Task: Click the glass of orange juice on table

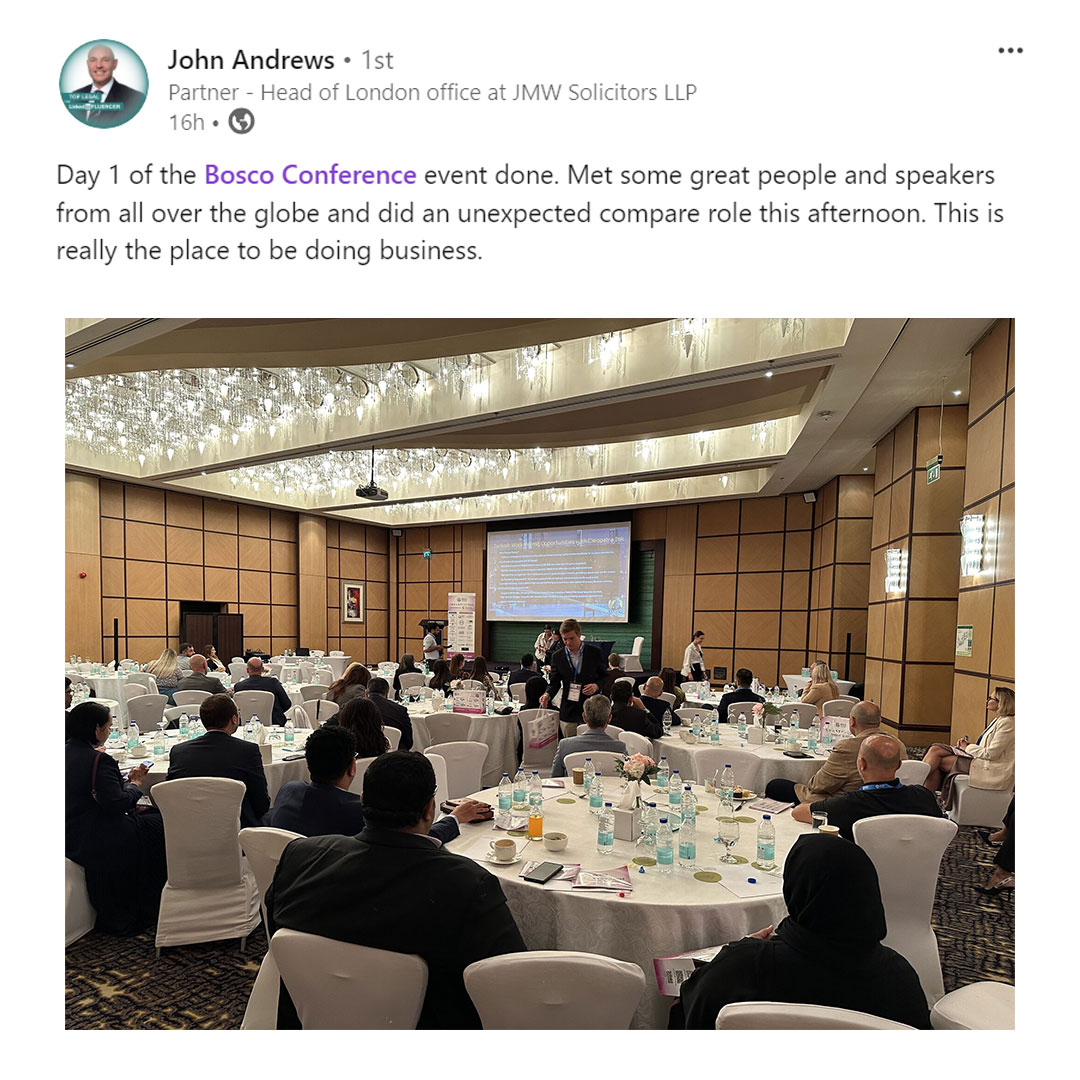Action: (535, 822)
